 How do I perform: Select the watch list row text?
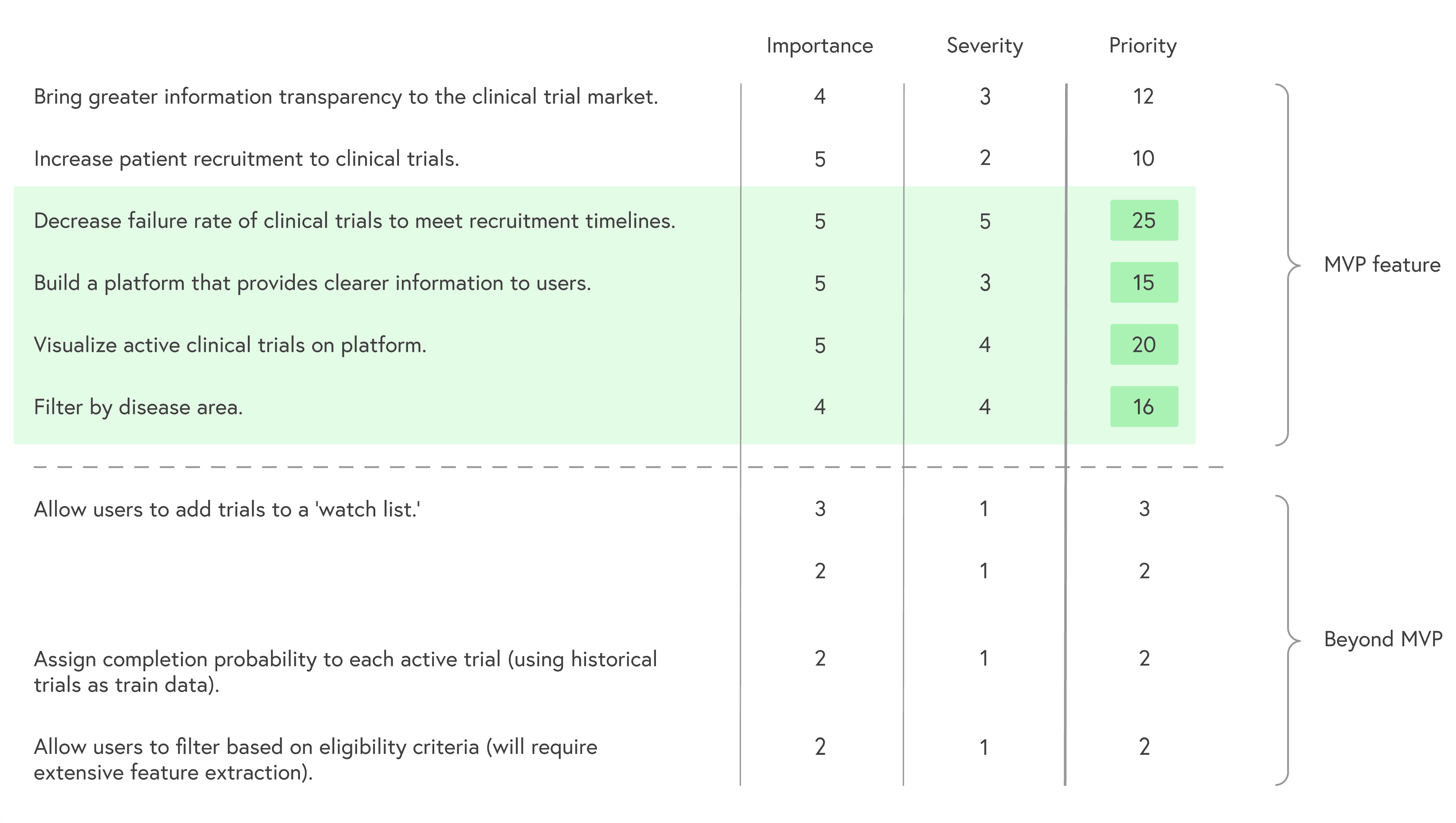[227, 509]
